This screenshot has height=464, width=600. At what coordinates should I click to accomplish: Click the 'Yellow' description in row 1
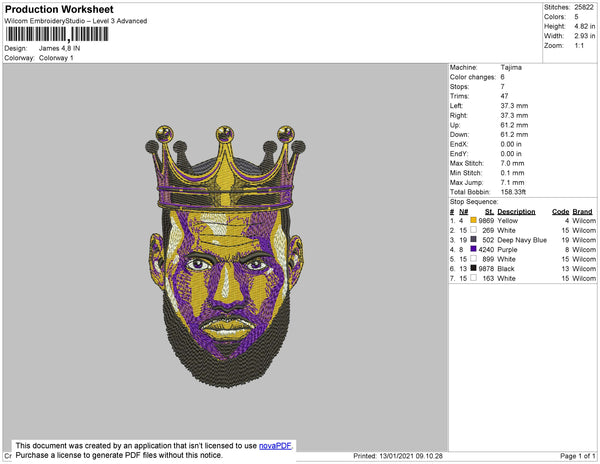click(x=507, y=221)
